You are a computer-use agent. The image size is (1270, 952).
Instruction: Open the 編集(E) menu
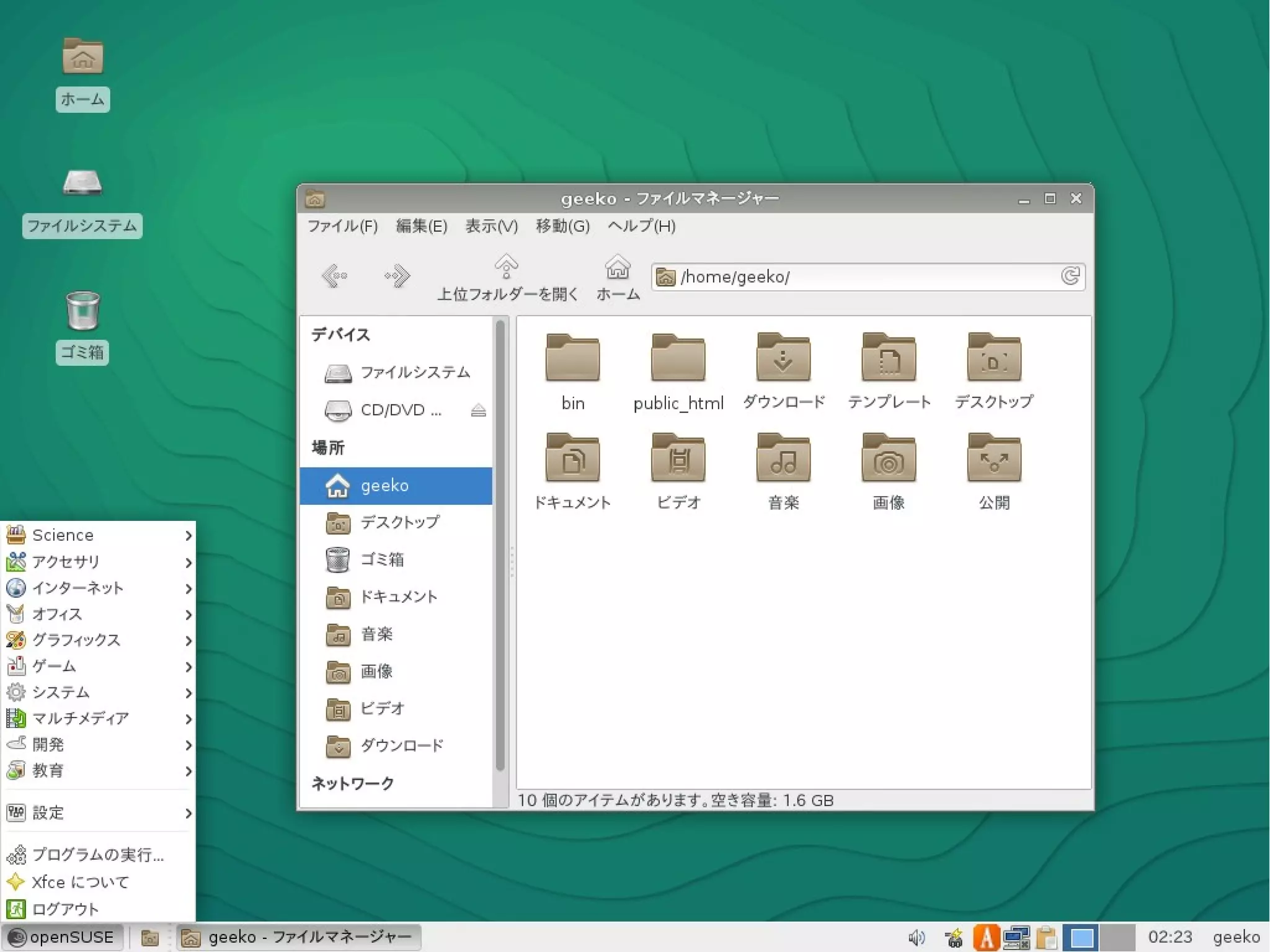tap(422, 226)
